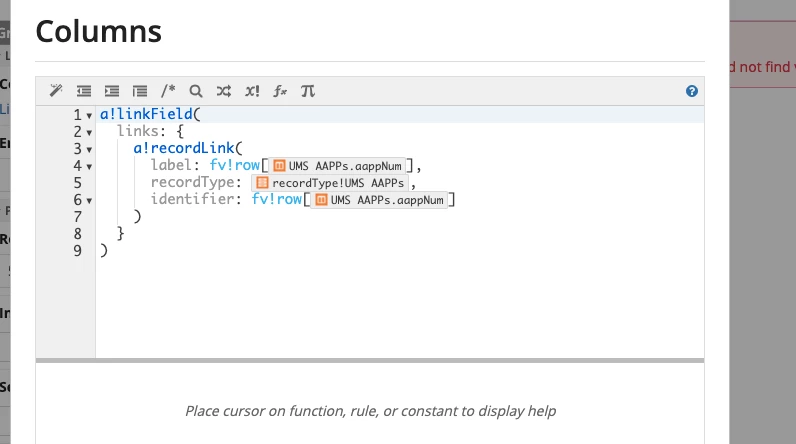Click the auto-indent lines toolbar icon
The height and width of the screenshot is (444, 796).
[x=140, y=91]
